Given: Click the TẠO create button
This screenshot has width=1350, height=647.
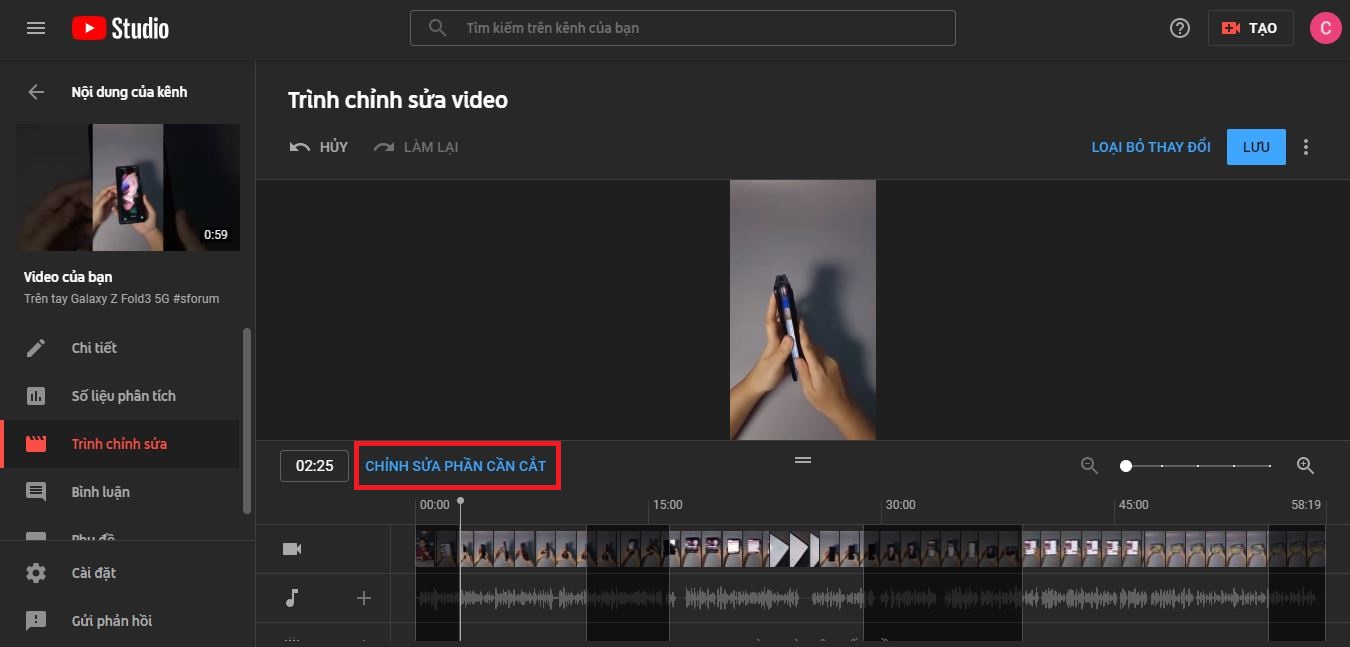Looking at the screenshot, I should click(1250, 28).
